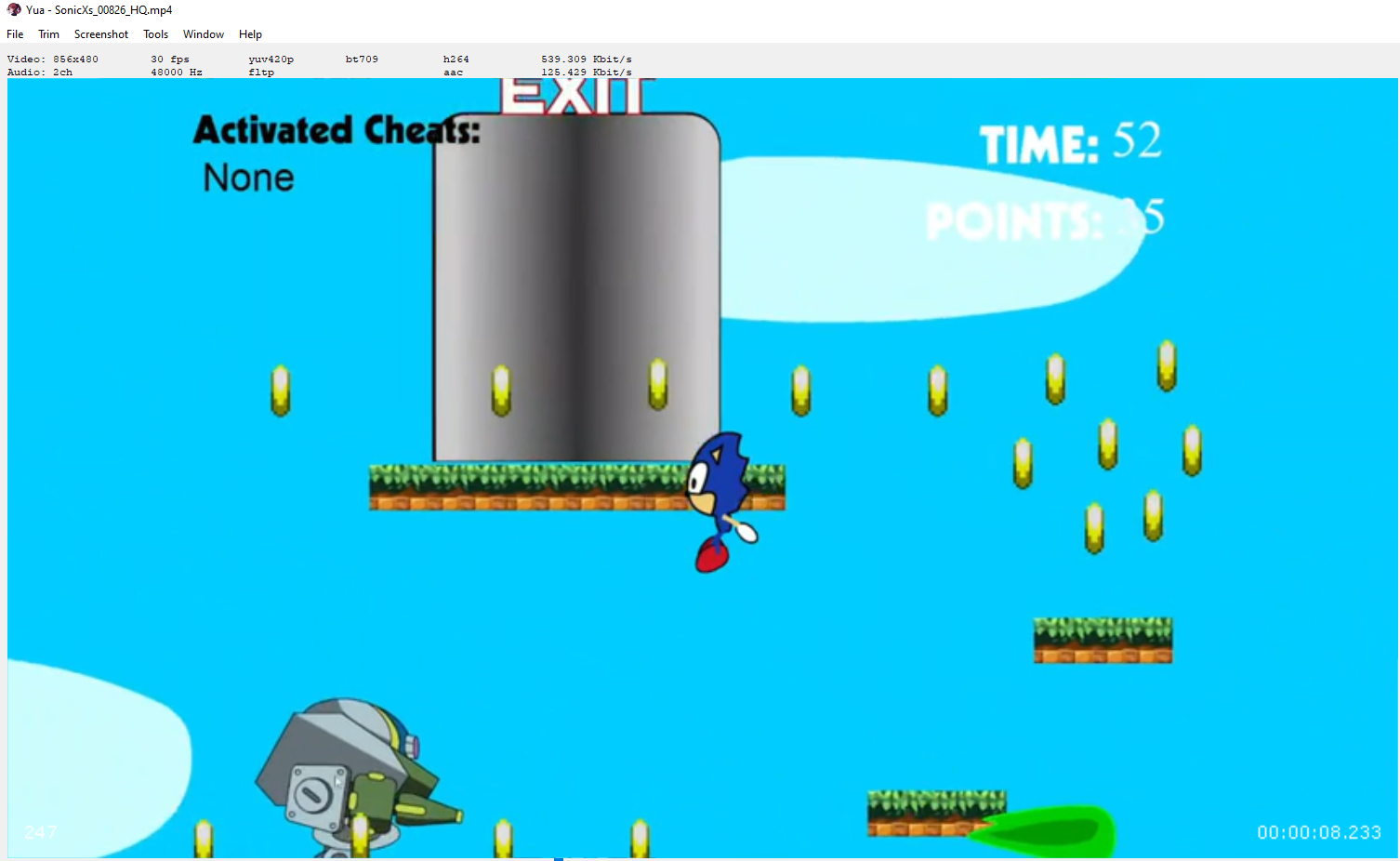
Task: Open the Window menu
Action: [x=203, y=34]
